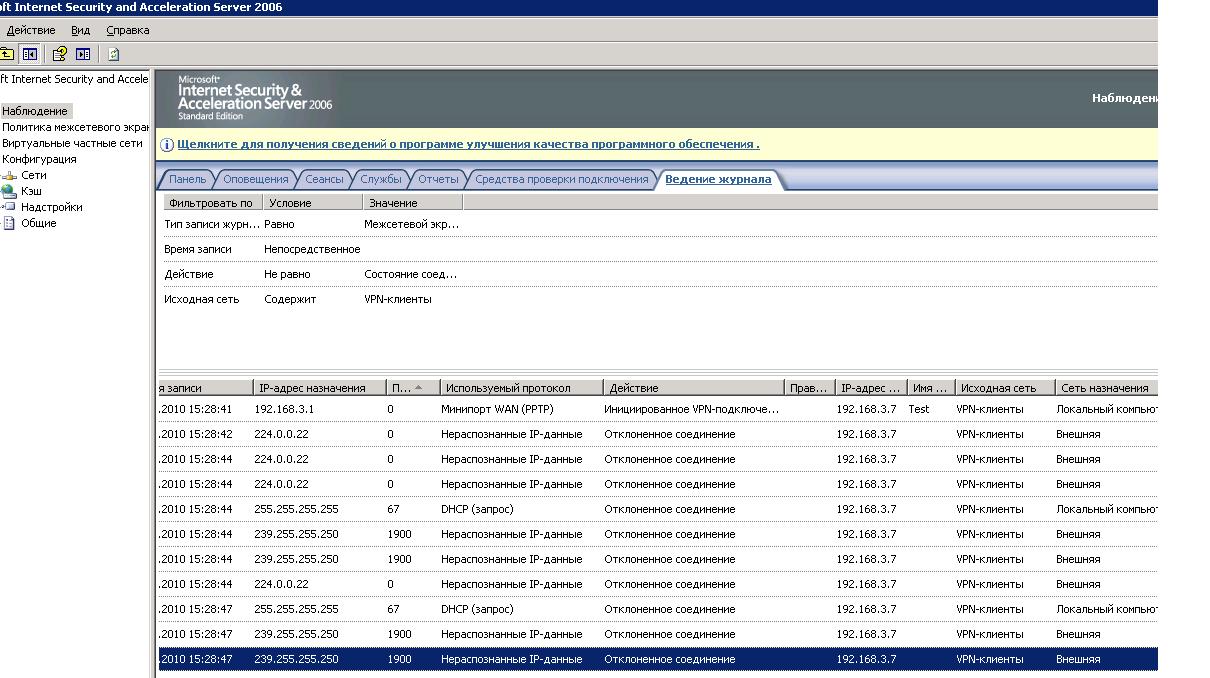Sort log by IP-адрес назначения column
Viewport: 1210px width, 678px height.
319,388
